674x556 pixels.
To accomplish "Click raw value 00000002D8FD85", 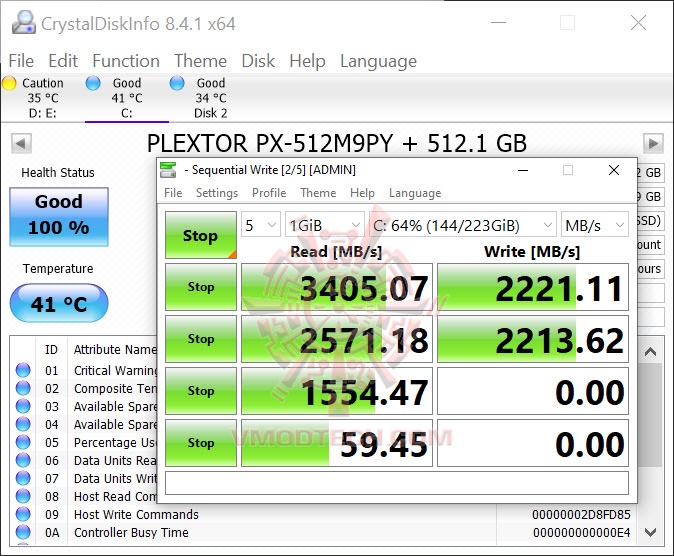I will (581, 514).
